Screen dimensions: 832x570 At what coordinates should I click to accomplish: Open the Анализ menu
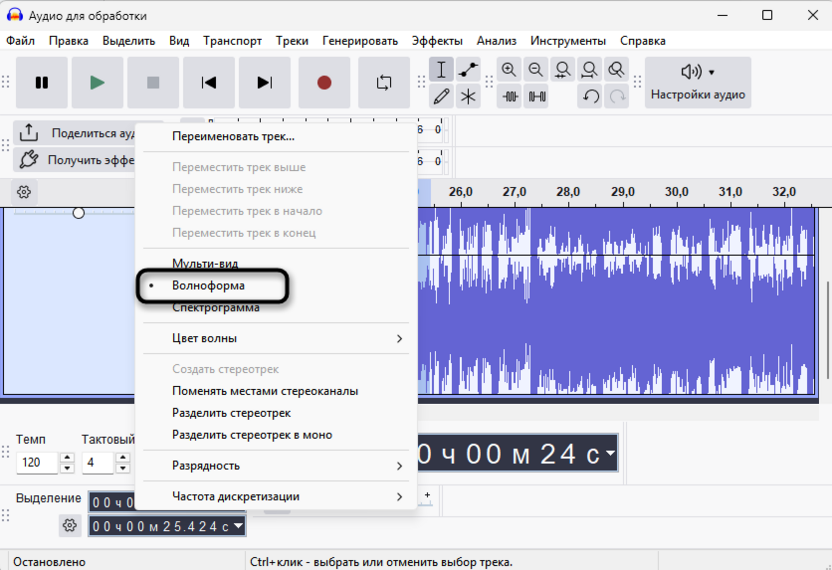point(497,41)
